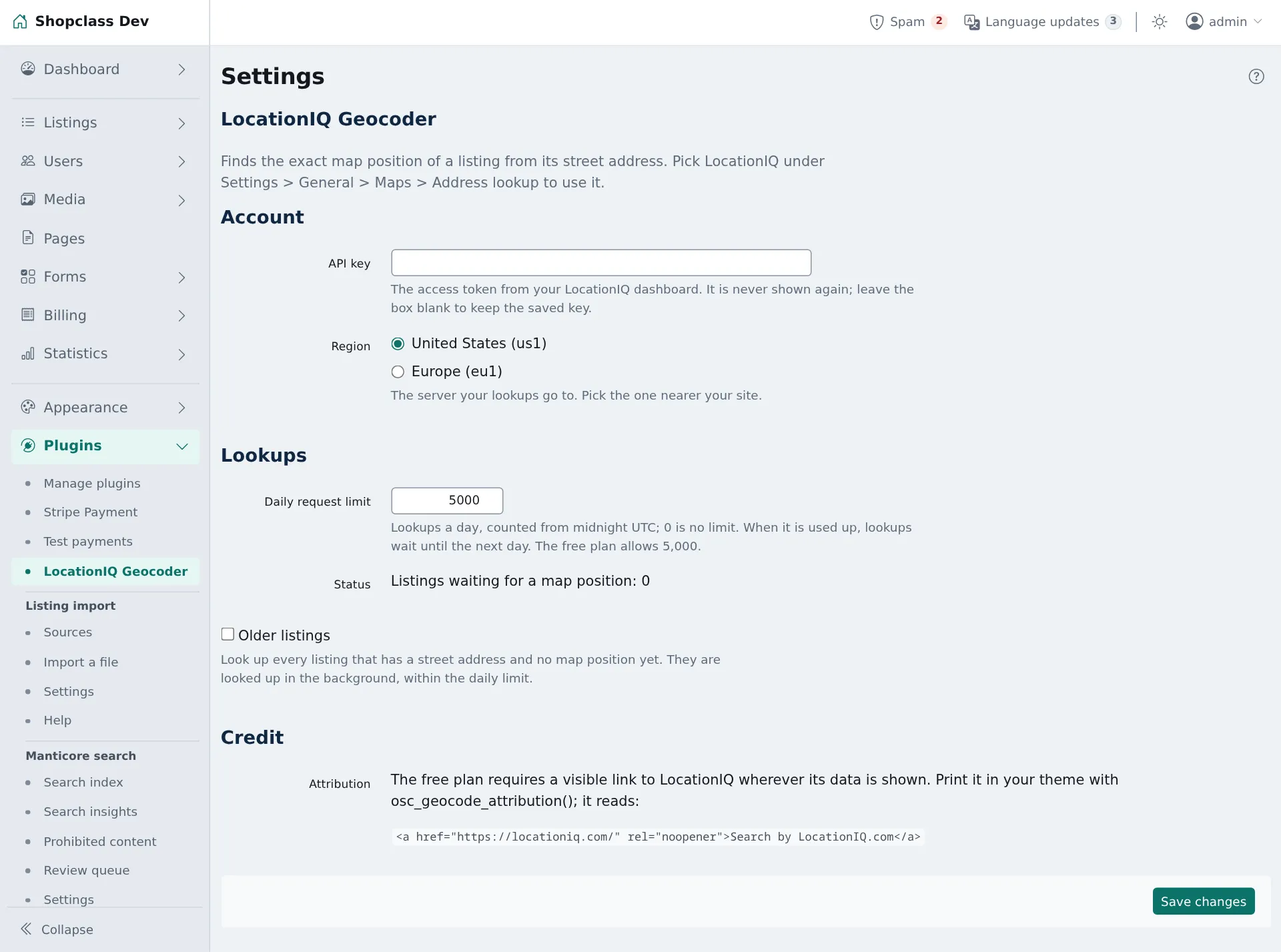Click the Save changes button

pos(1203,901)
